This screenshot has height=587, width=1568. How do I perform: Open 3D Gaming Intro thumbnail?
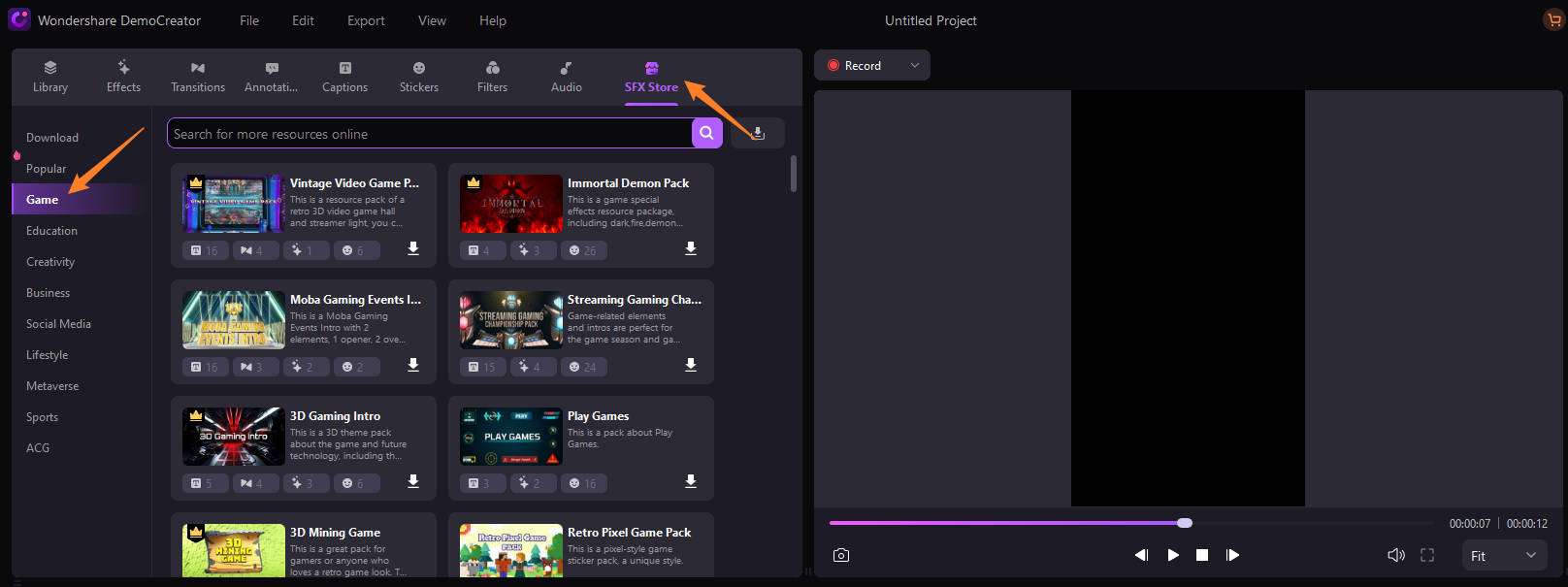click(x=233, y=437)
